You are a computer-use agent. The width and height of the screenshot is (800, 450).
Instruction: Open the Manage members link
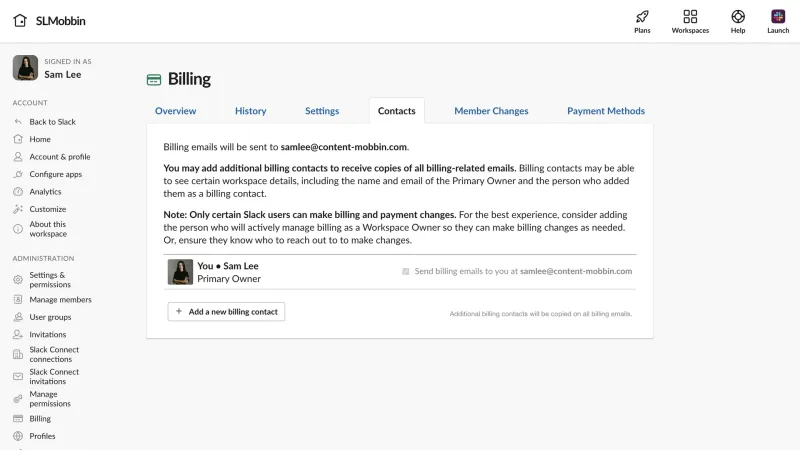click(60, 299)
